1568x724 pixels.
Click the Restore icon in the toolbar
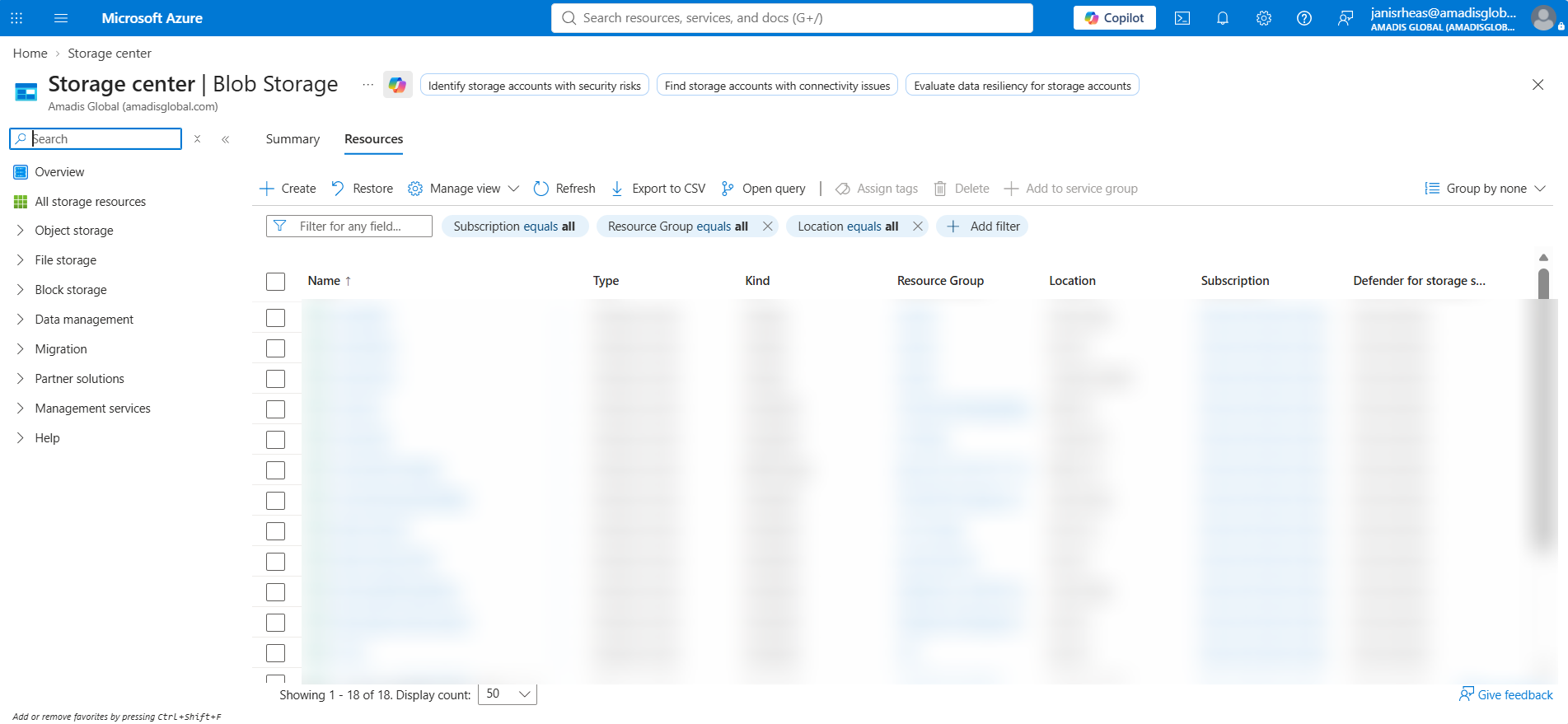pyautogui.click(x=338, y=189)
